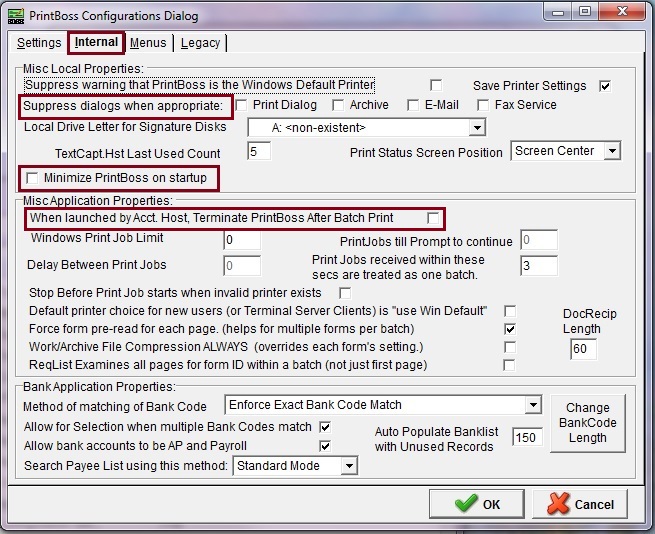
Task: Enable Minimize PrintBoss on startup
Action: coord(32,178)
